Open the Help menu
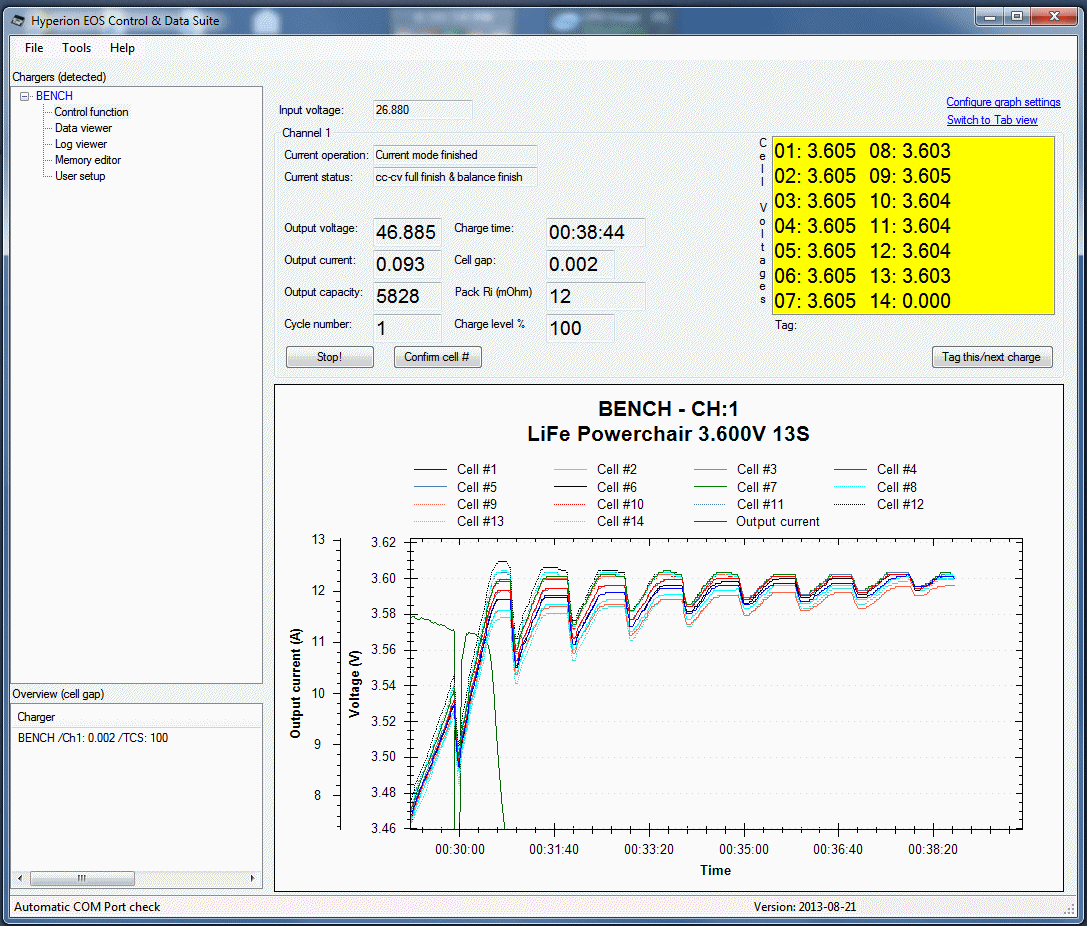Screen dimensions: 1087x926 point(122,48)
